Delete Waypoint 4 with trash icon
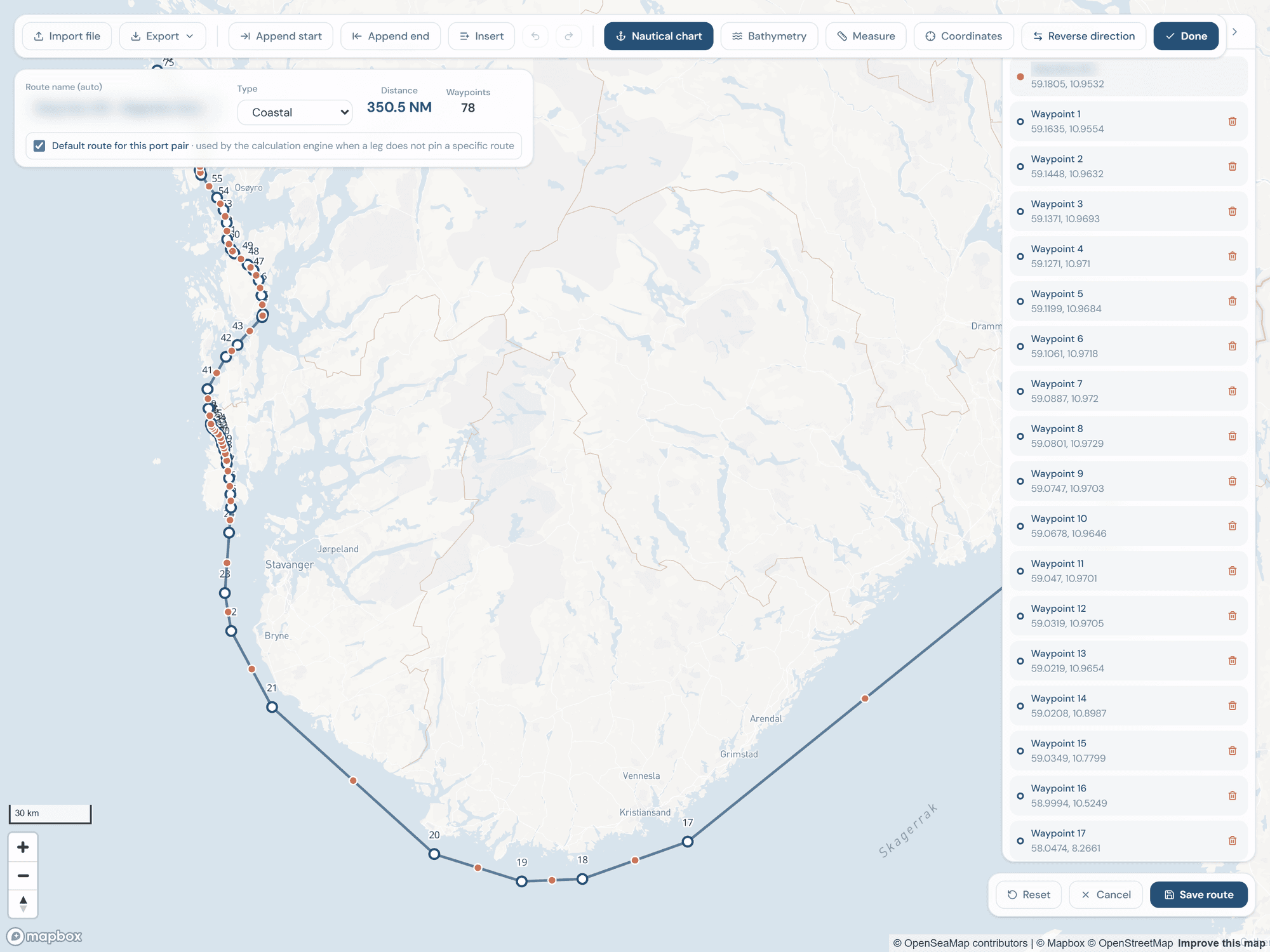Viewport: 1270px width, 952px height. 1232,256
